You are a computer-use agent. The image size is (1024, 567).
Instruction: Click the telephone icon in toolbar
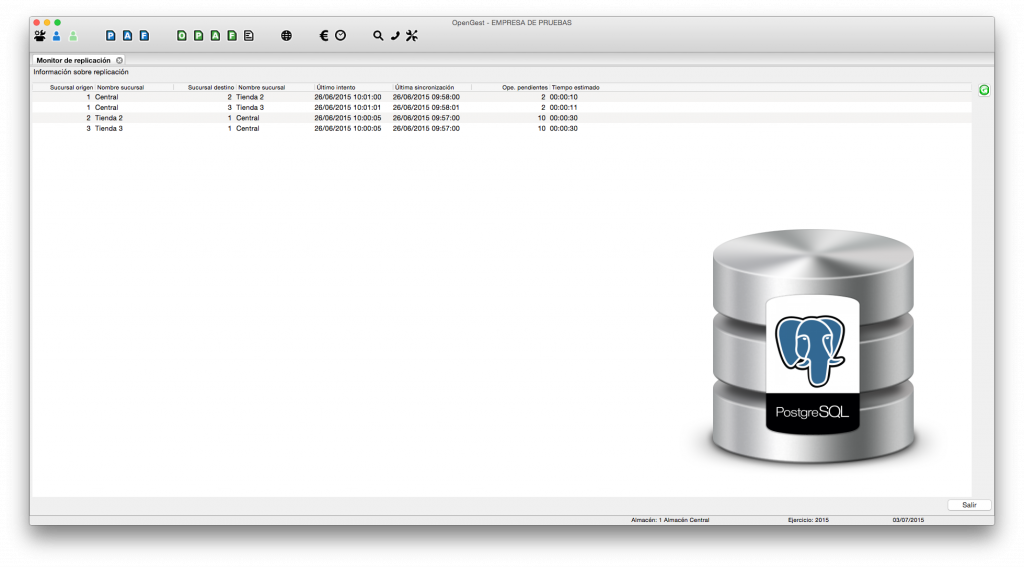(x=395, y=36)
